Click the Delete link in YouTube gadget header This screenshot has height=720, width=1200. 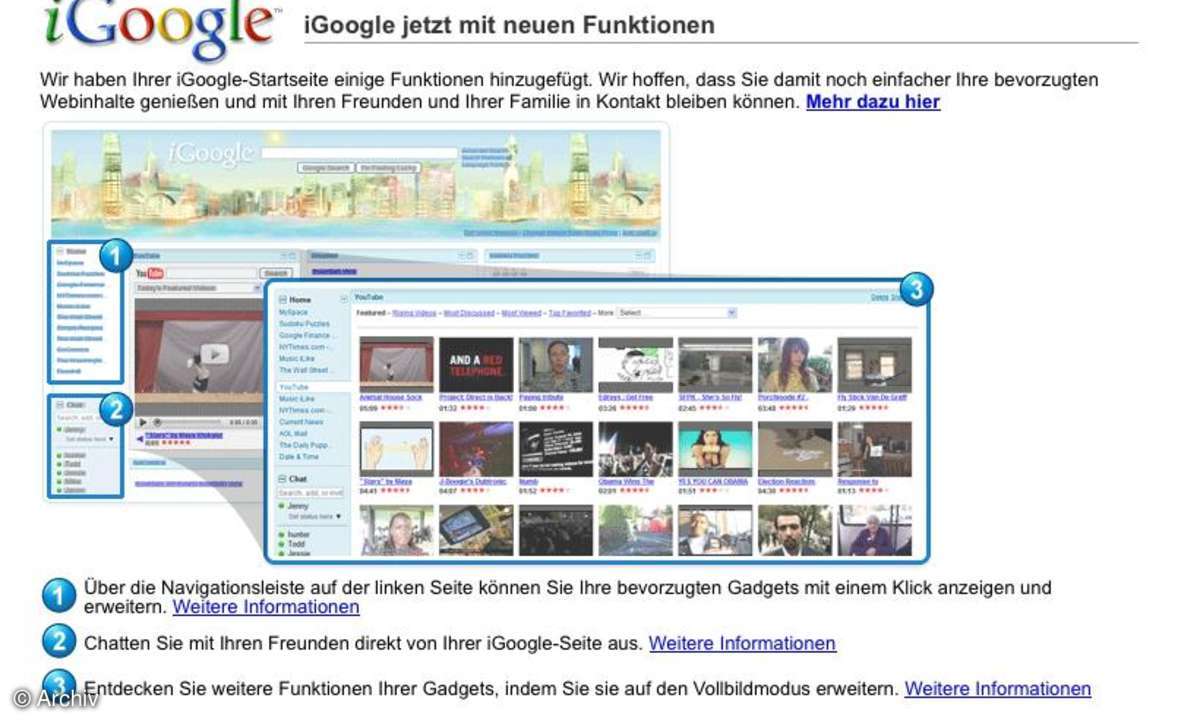(880, 297)
